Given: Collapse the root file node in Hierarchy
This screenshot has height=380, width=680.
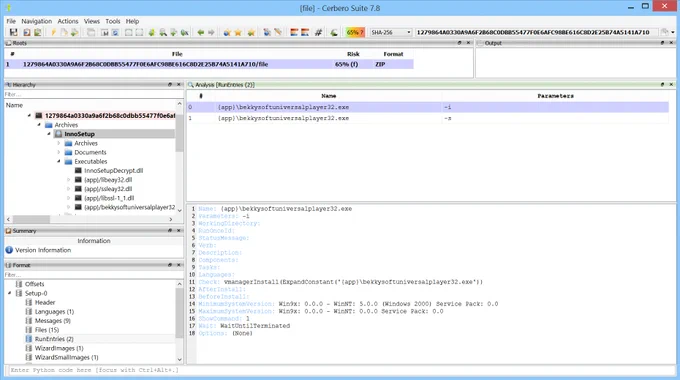Looking at the screenshot, I should 29,115.
